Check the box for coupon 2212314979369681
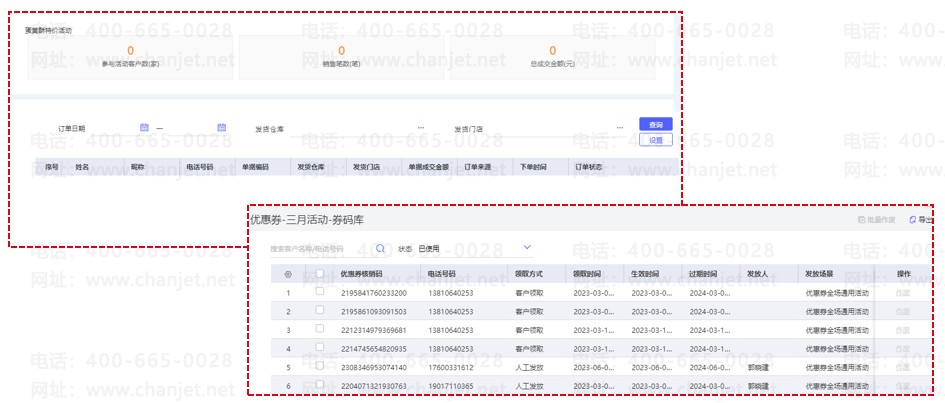The image size is (945, 403). pos(320,328)
